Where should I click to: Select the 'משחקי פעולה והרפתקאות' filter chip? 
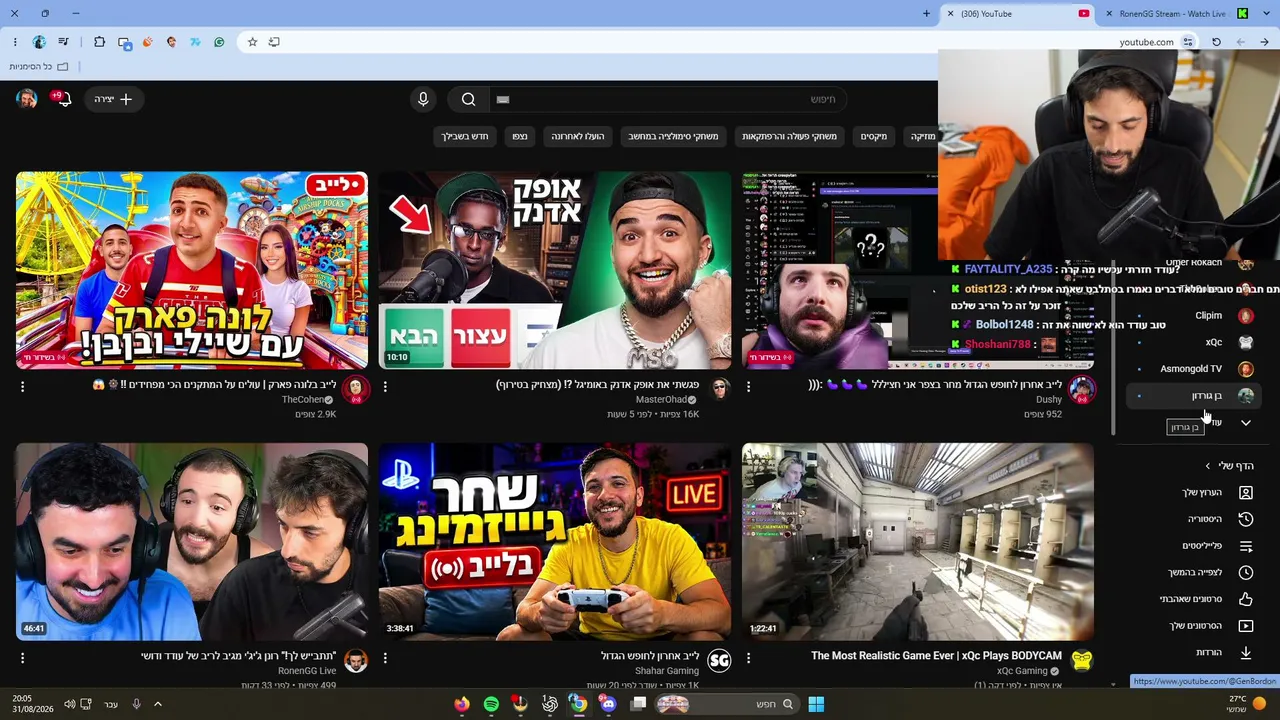pyautogui.click(x=789, y=136)
